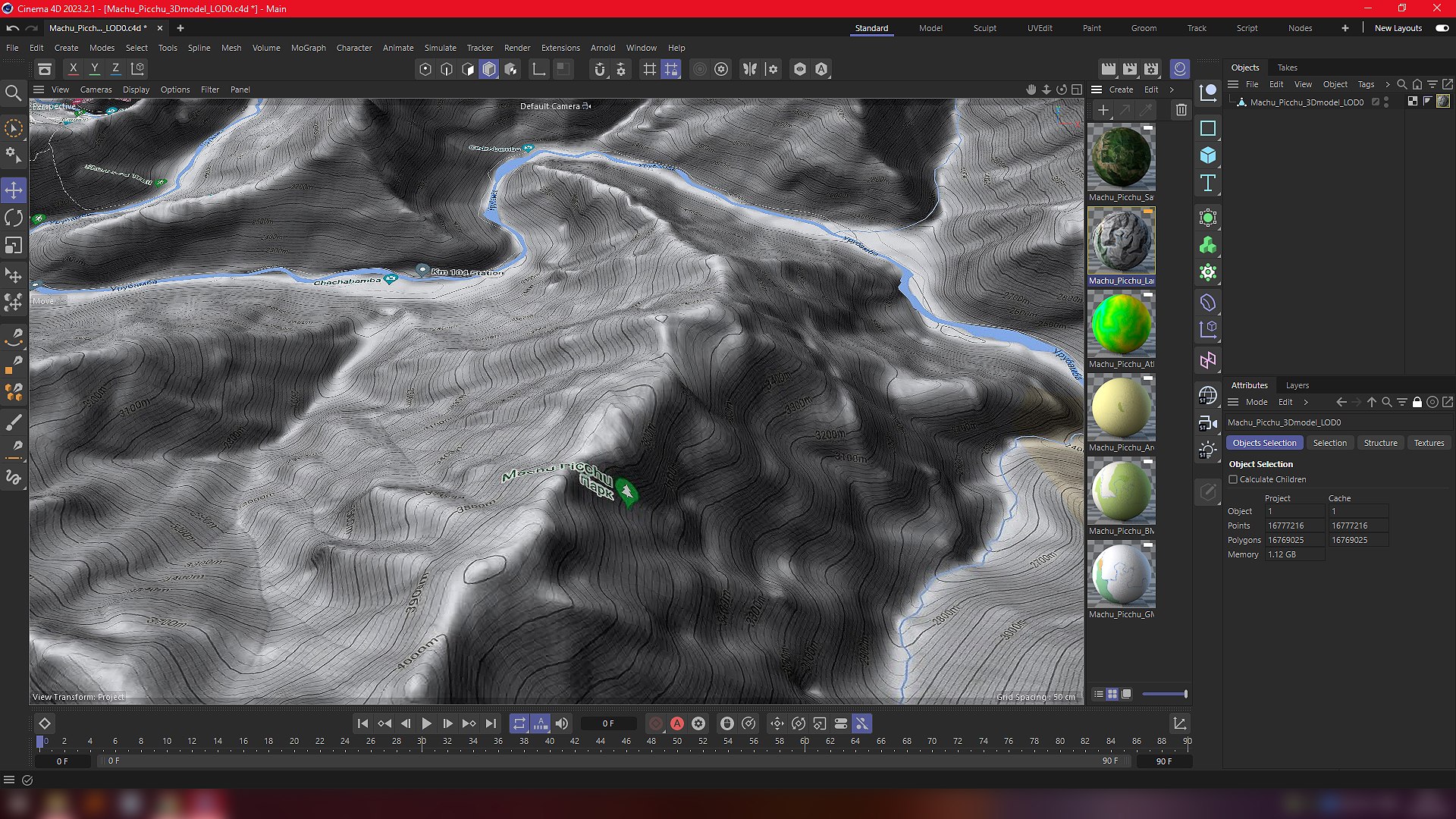Viewport: 1456px width, 819px height.
Task: Toggle the New Layouts switch
Action: click(1442, 28)
